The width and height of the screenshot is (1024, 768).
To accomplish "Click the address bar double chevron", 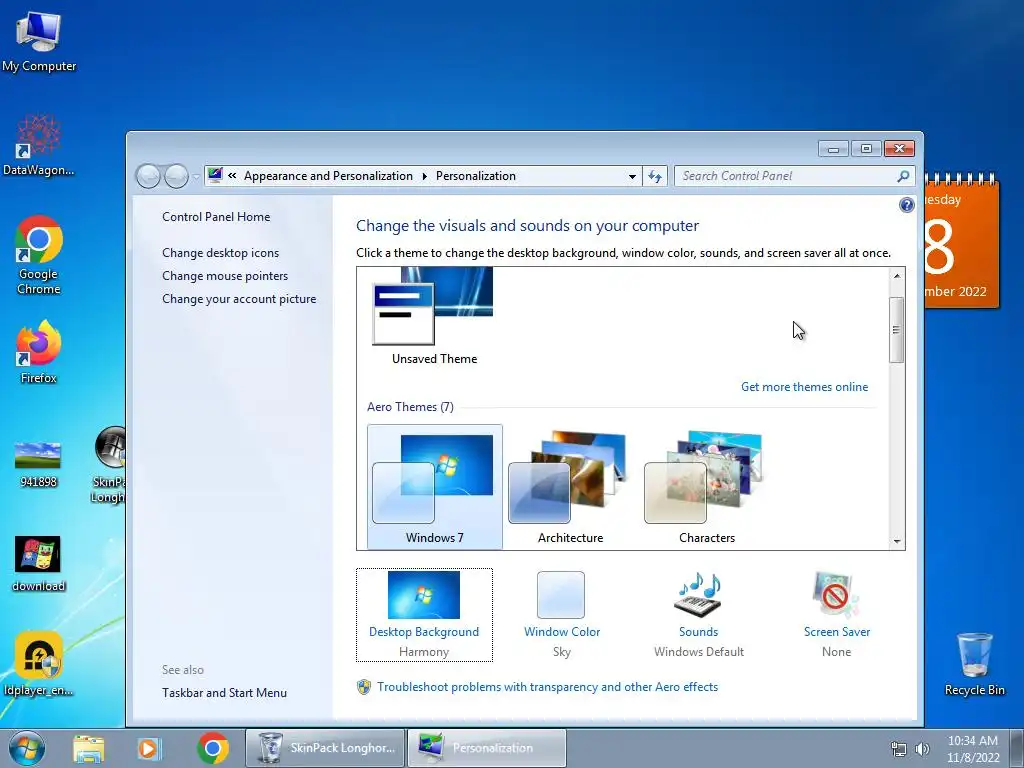I will [x=232, y=176].
